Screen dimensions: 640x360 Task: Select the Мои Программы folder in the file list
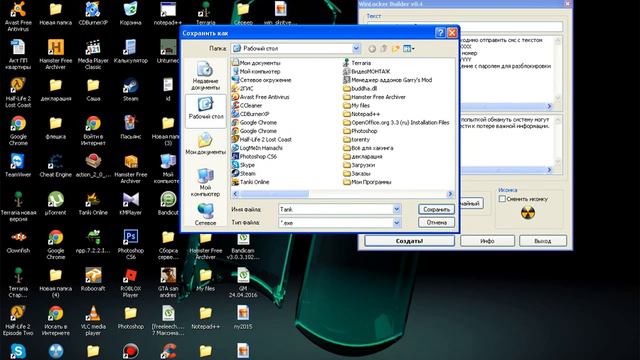367,182
